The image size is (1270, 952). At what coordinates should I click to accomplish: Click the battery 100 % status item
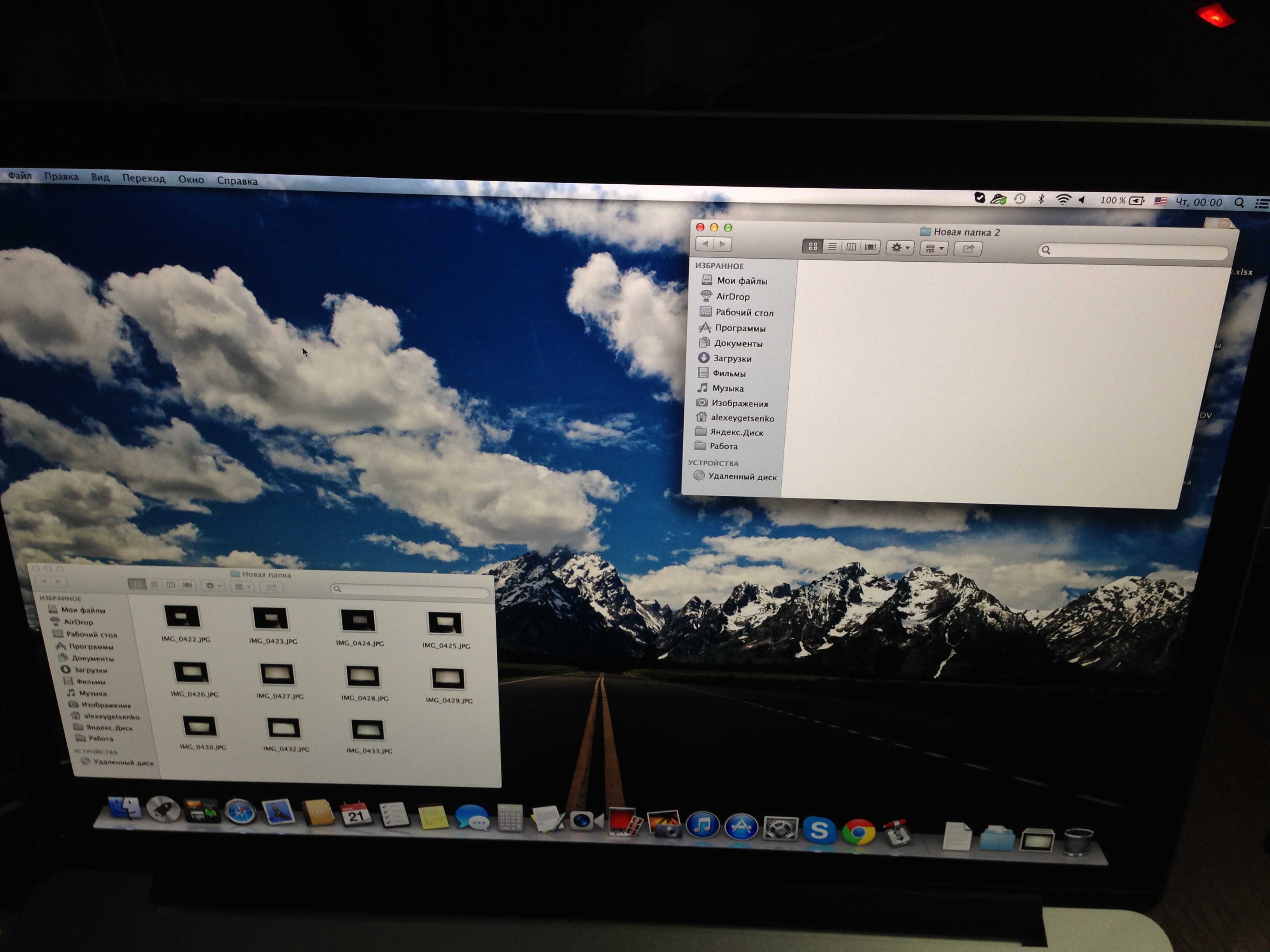pyautogui.click(x=1123, y=200)
